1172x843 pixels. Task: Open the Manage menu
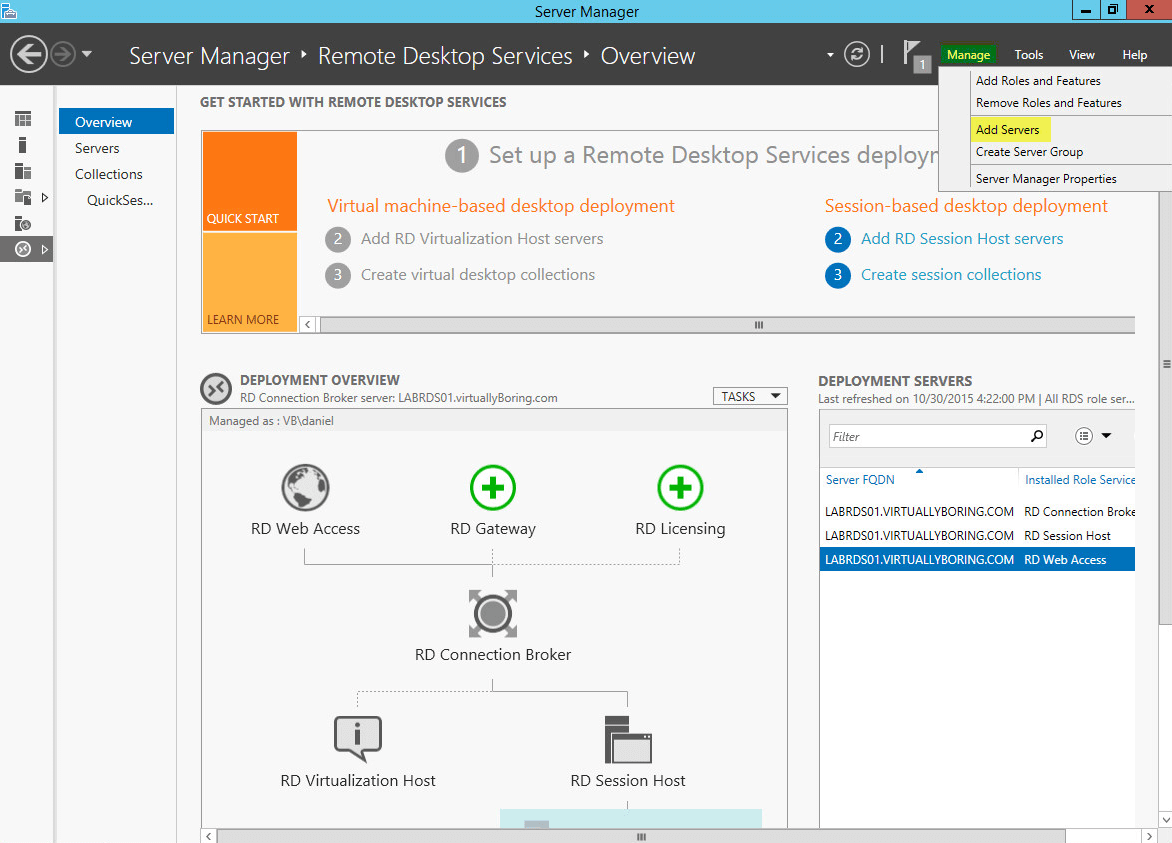[968, 55]
